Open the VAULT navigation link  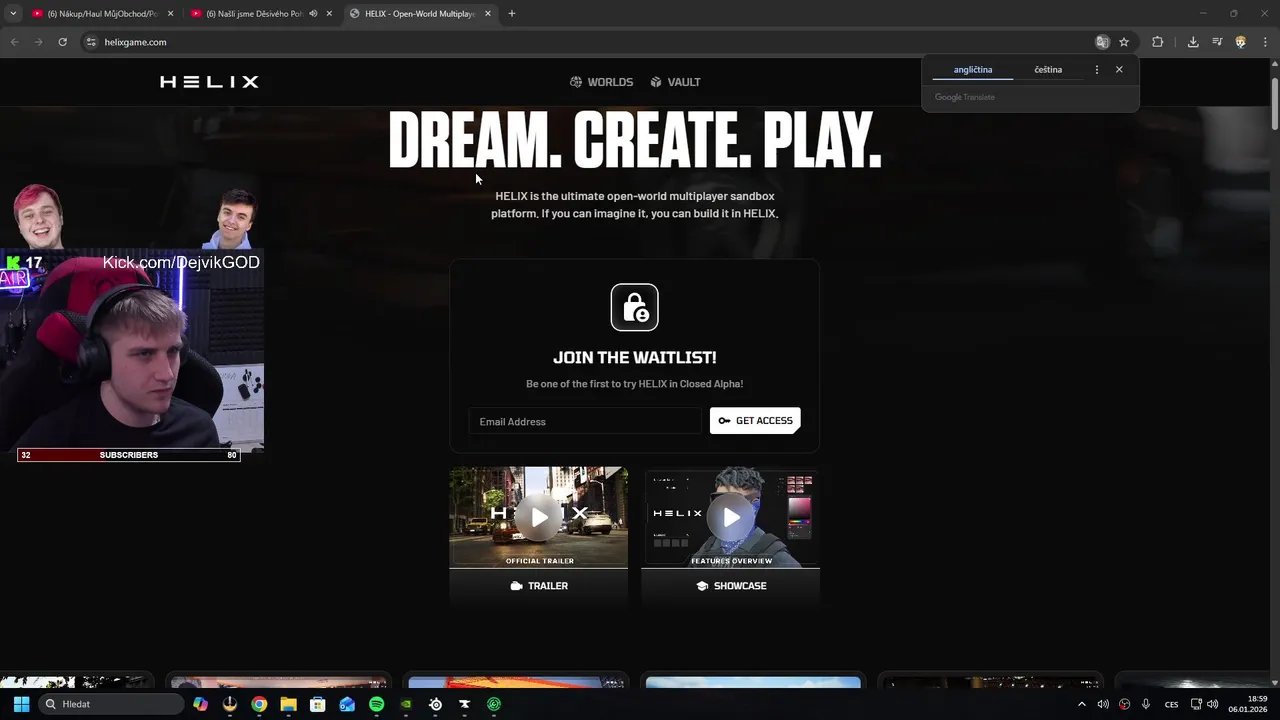click(675, 82)
